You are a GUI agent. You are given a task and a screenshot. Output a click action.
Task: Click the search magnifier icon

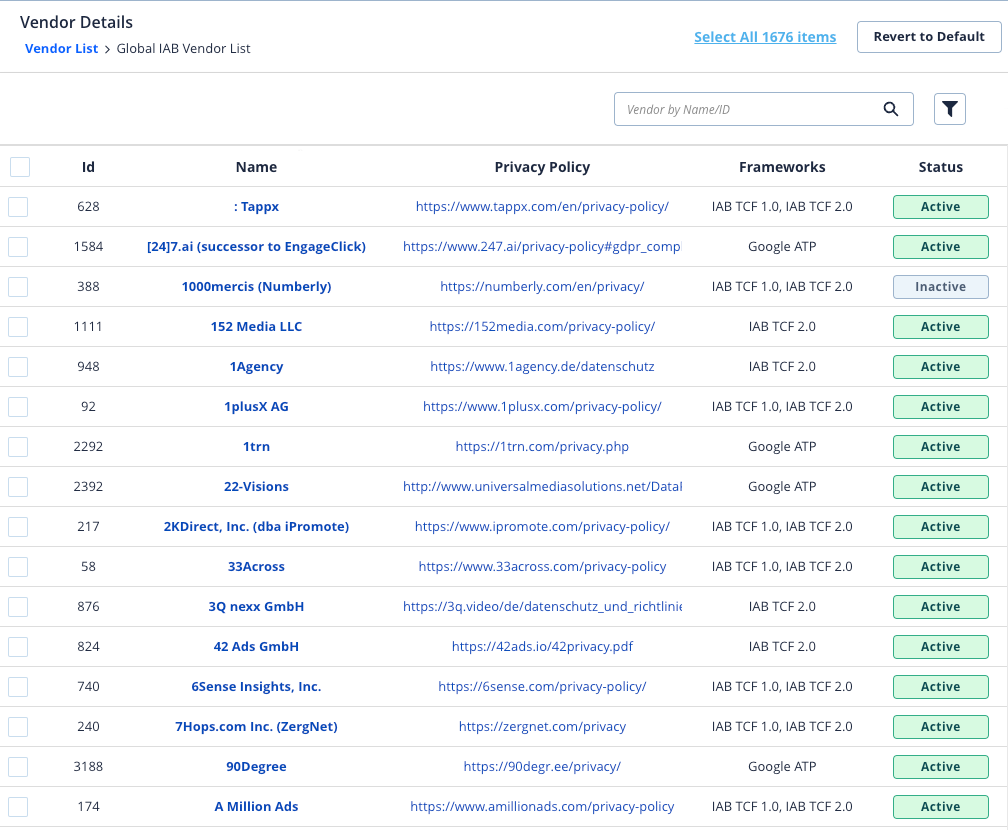[890, 109]
